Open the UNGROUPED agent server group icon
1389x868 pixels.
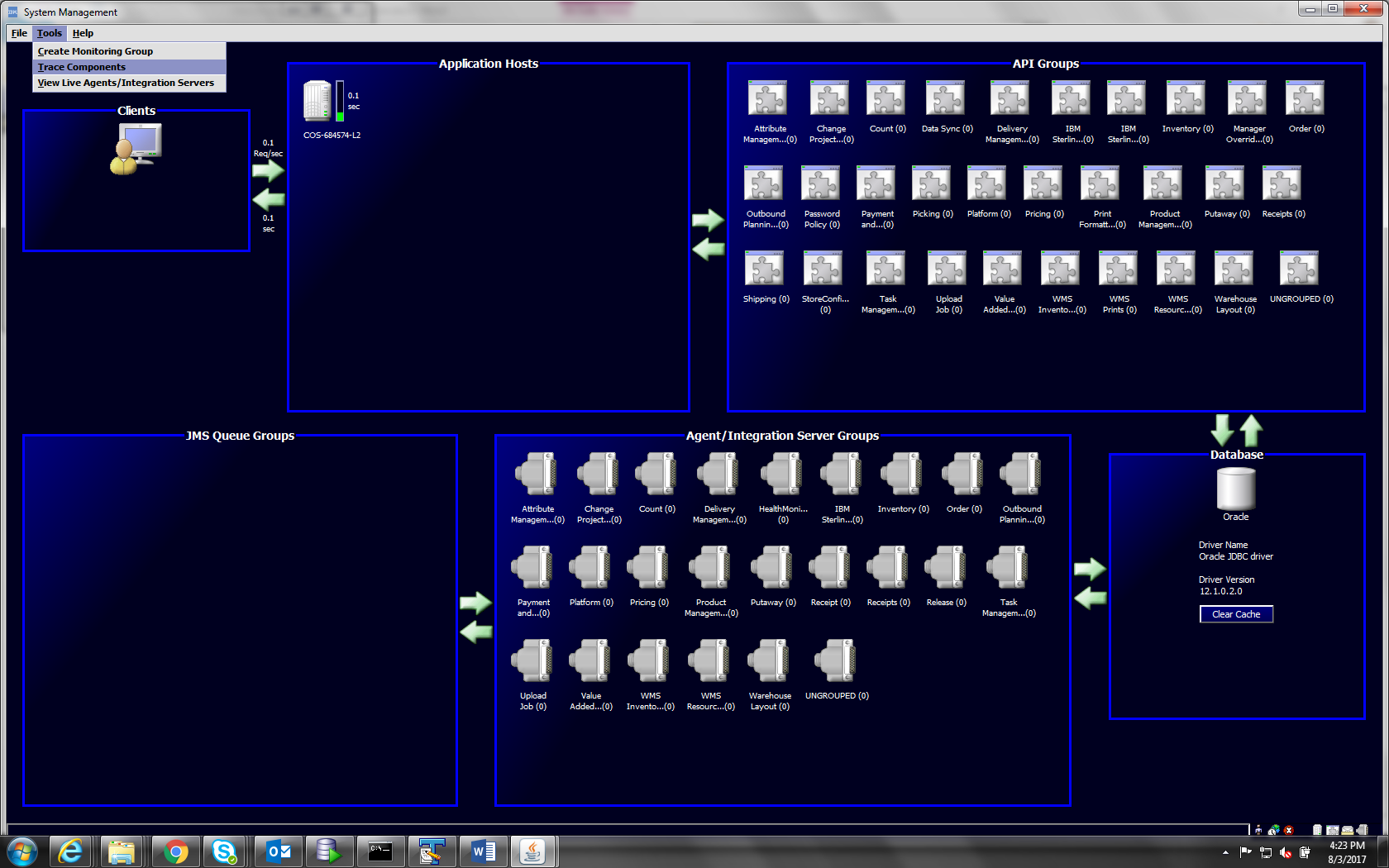[836, 661]
